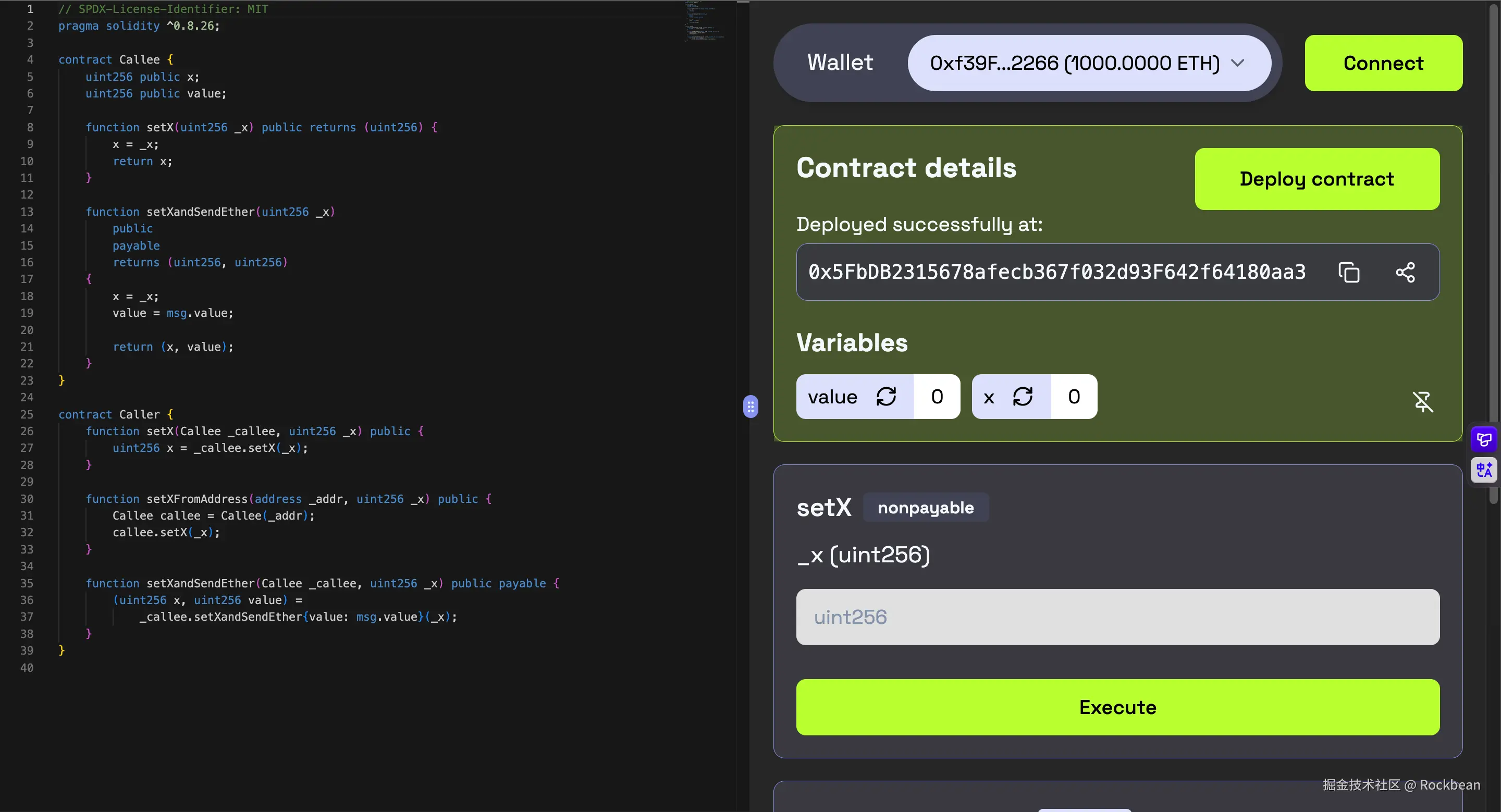The image size is (1501, 812).
Task: Click the x variable's 0 result
Action: pos(1074,397)
